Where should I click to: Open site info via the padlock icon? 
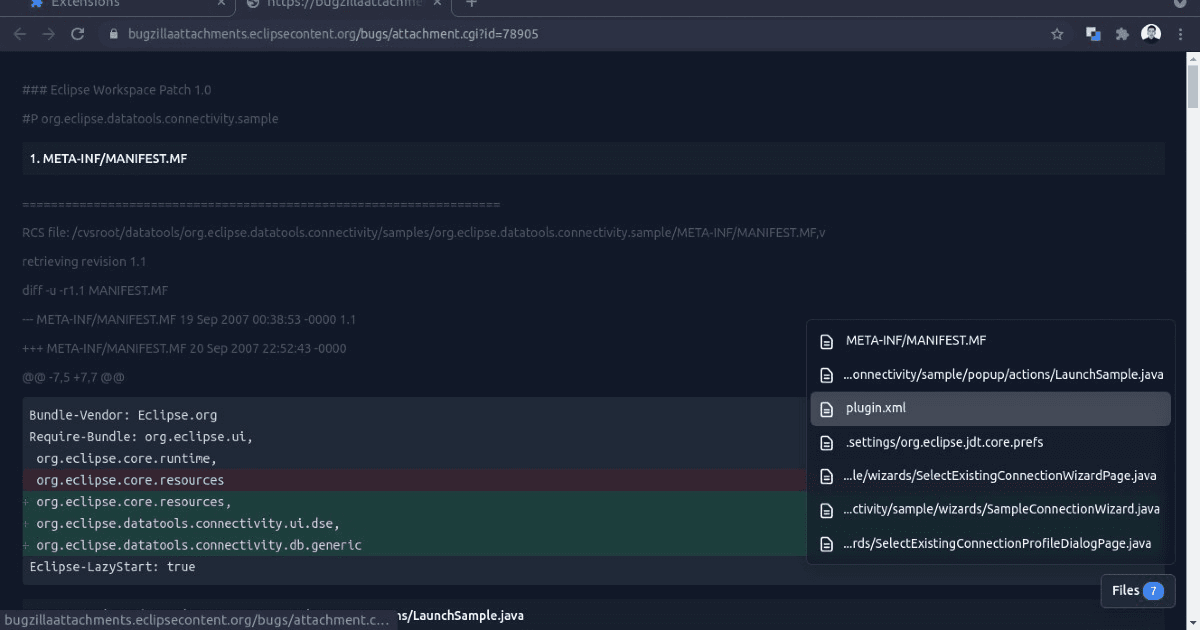click(x=113, y=33)
